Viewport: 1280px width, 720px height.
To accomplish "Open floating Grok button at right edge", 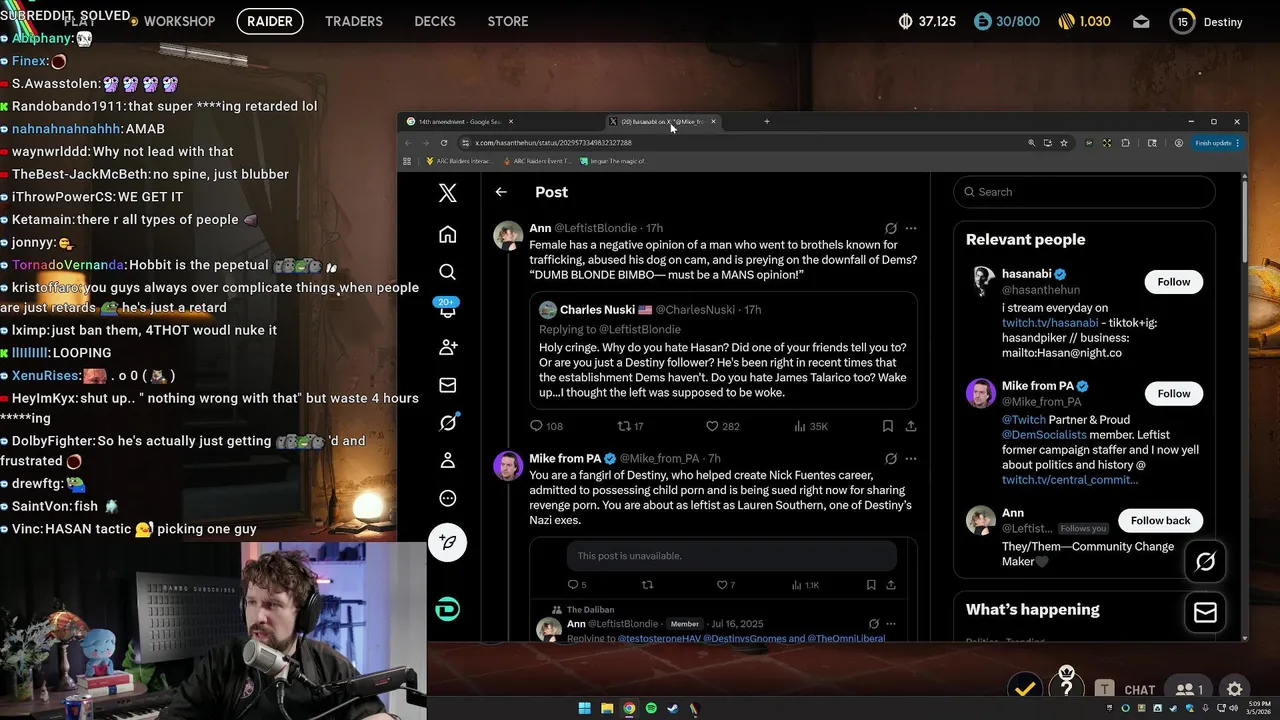I will pyautogui.click(x=1205, y=562).
